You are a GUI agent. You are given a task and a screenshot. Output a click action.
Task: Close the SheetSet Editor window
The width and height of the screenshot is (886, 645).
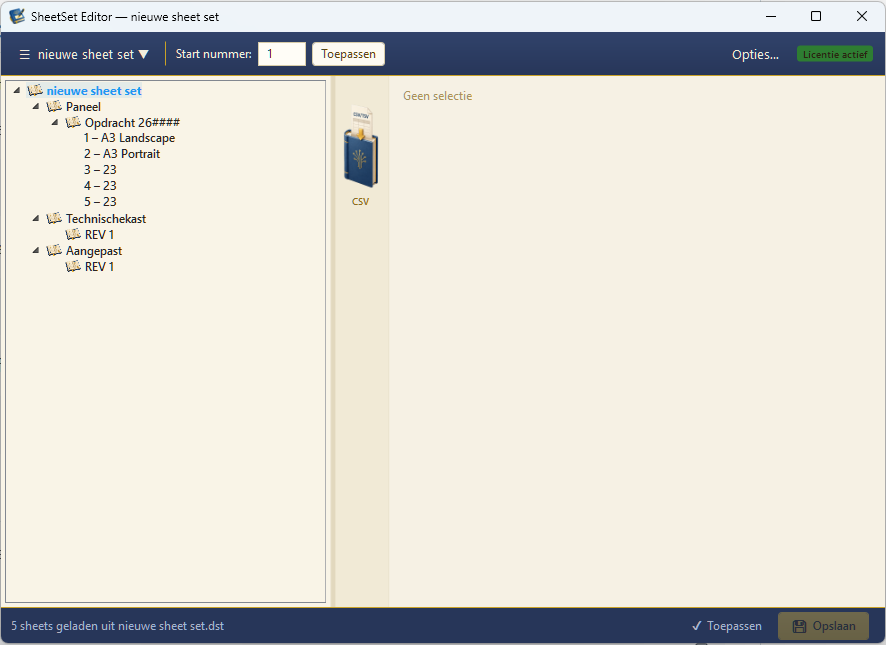[x=862, y=16]
